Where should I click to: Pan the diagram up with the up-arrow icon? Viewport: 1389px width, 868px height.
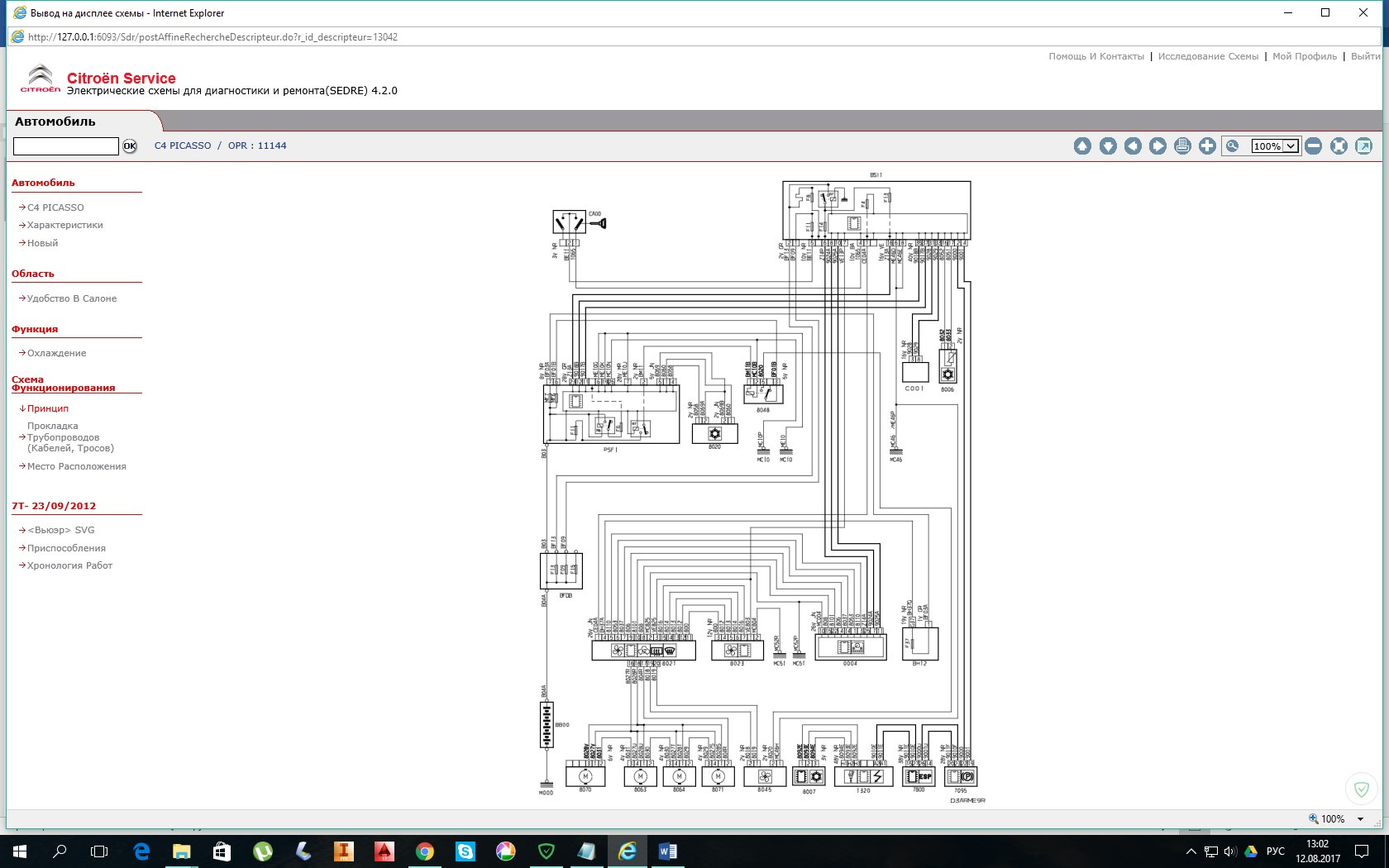point(1082,146)
